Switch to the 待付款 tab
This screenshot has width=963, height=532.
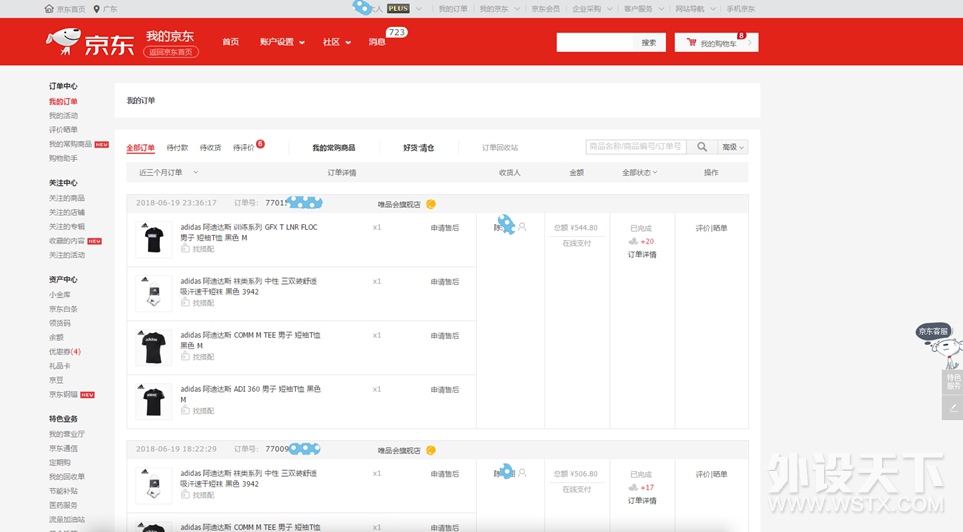click(177, 148)
